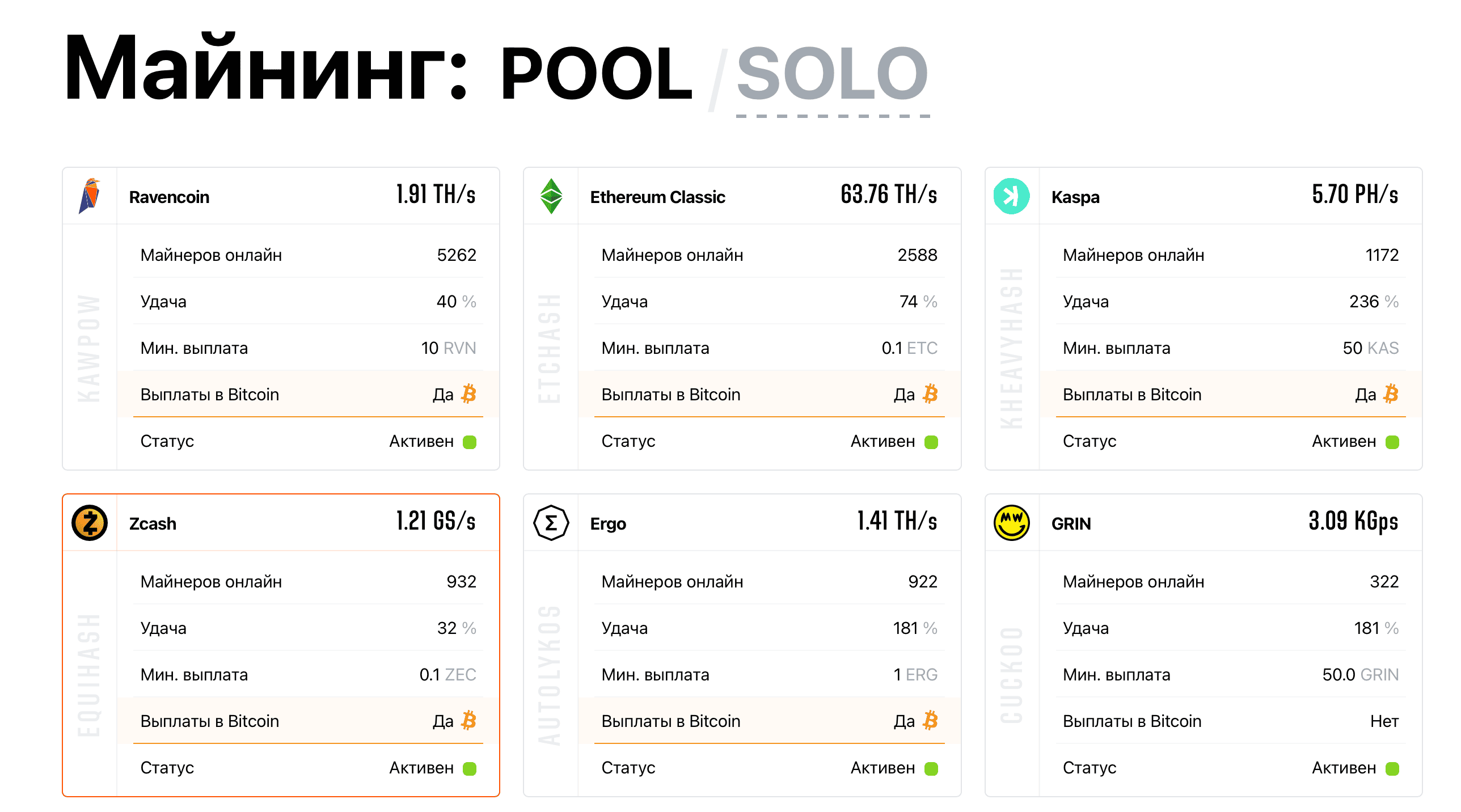Click the Zcash 1.21 GS/s hashrate value
The height and width of the screenshot is (812, 1461).
click(436, 522)
